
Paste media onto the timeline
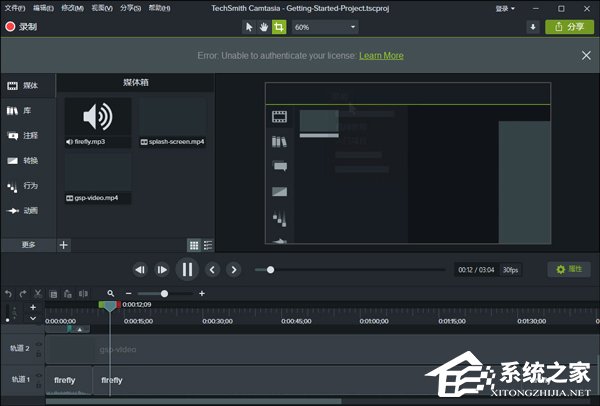[68, 294]
